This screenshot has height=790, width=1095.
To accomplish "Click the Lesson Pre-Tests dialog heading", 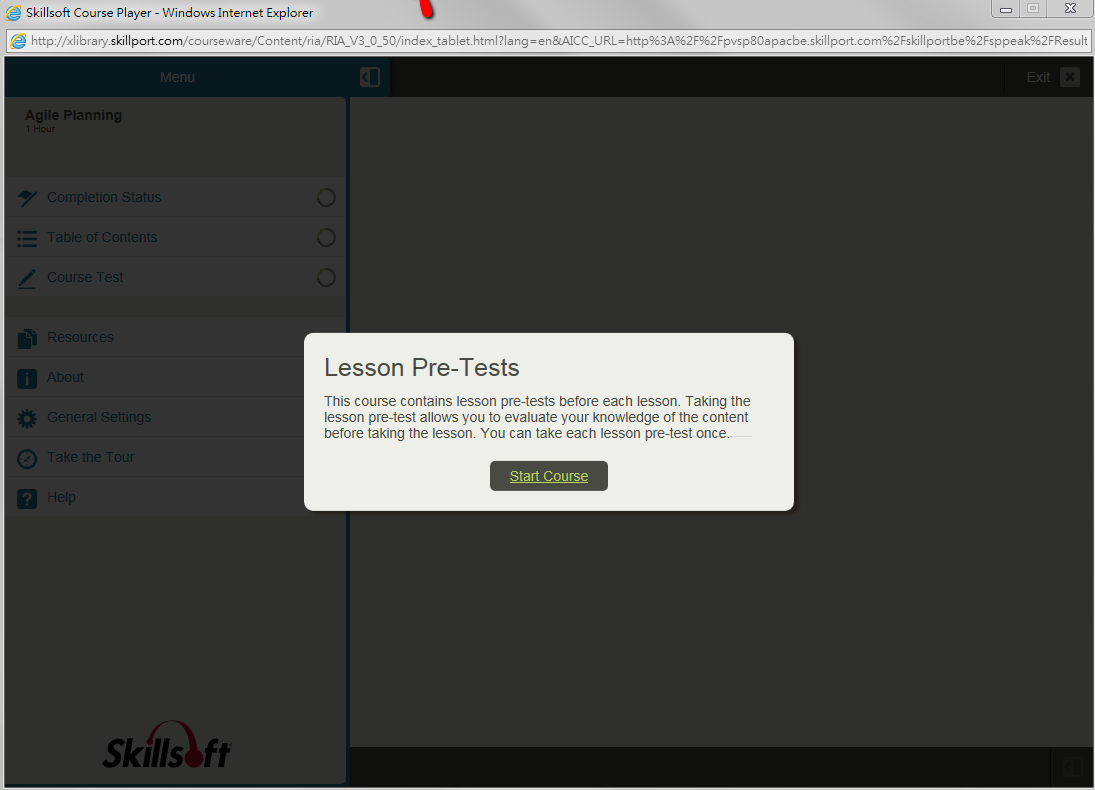I will click(422, 367).
